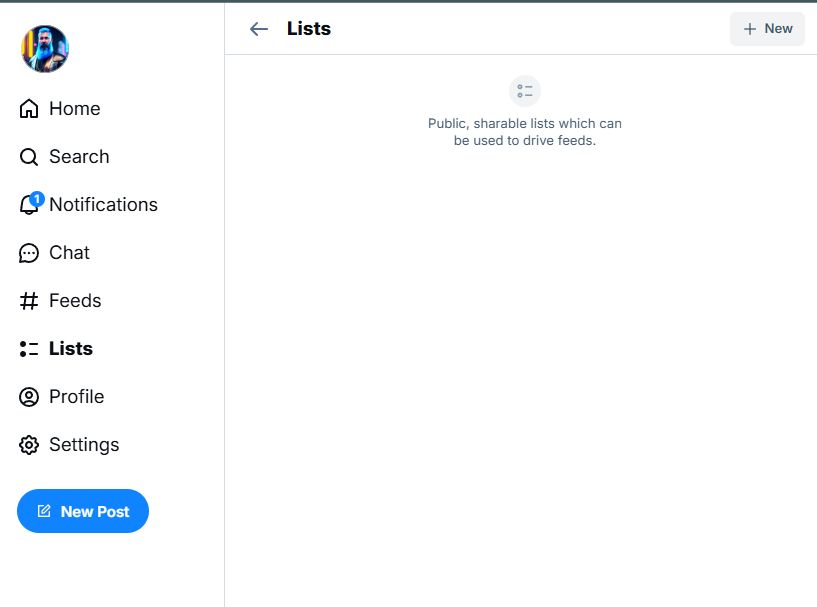Select the Home text label

75,109
